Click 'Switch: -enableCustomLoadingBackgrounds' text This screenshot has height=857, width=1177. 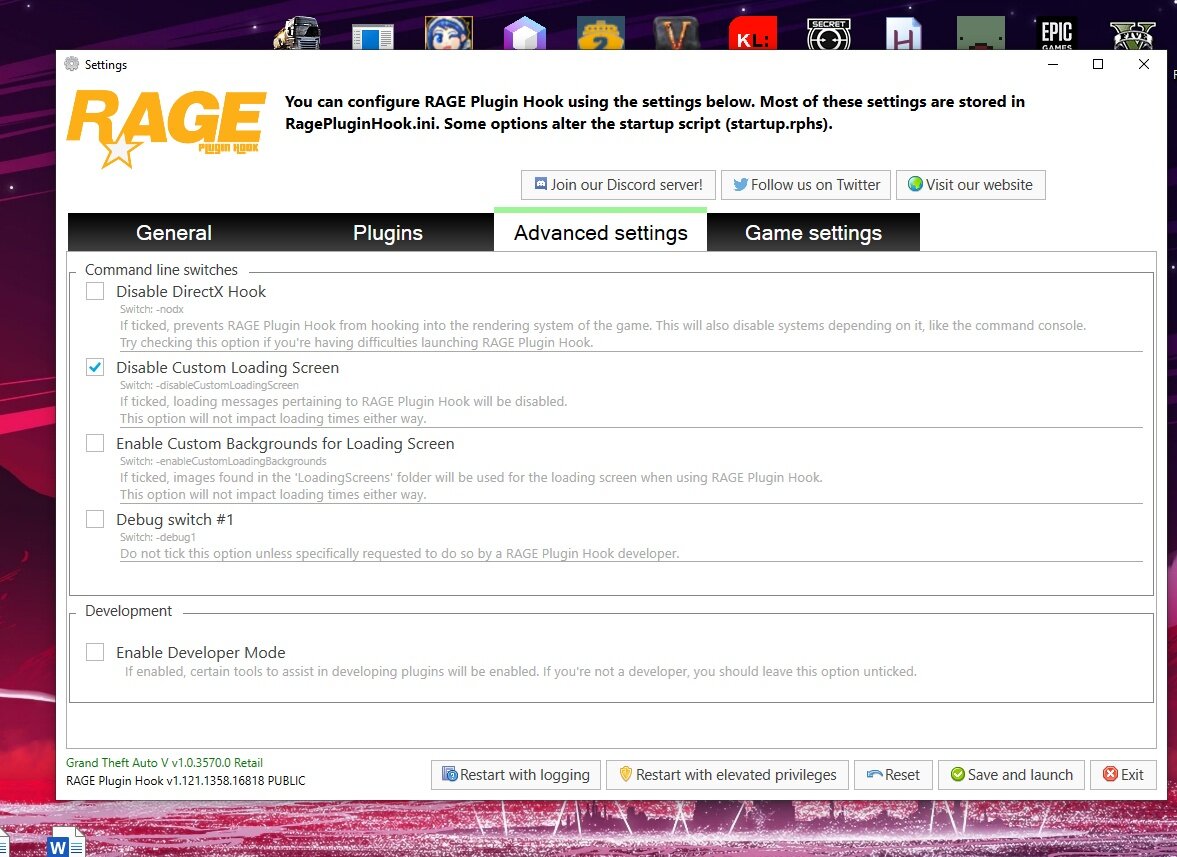coord(223,461)
